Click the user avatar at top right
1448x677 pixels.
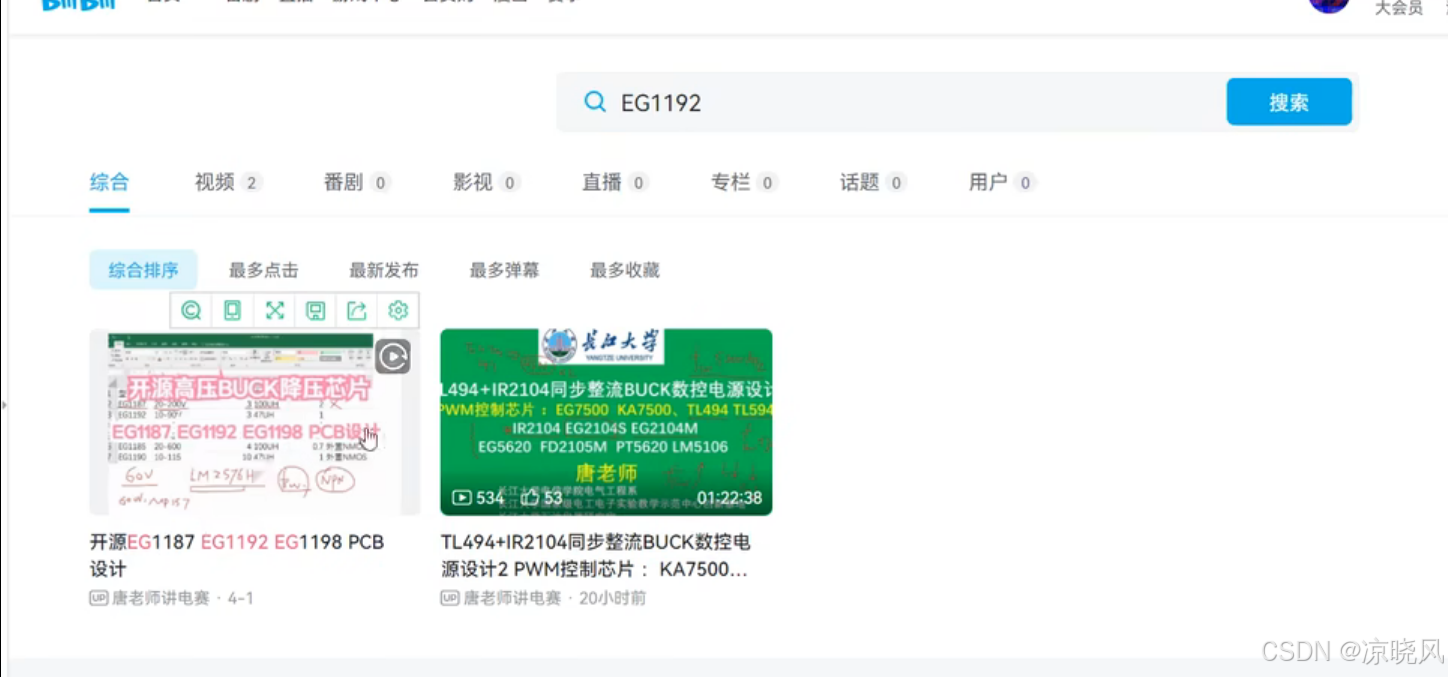(1329, 4)
